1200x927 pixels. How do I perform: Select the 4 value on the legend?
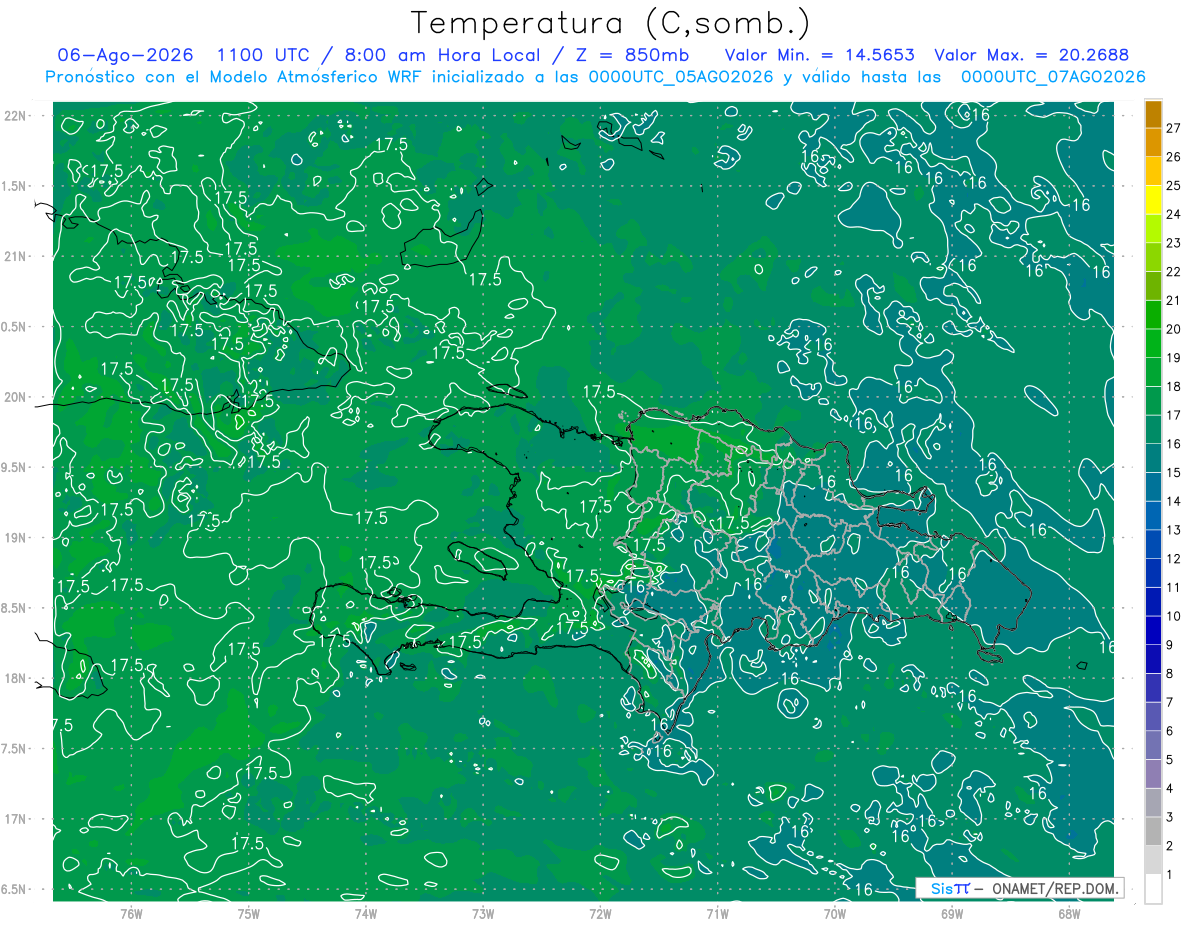pyautogui.click(x=1170, y=789)
